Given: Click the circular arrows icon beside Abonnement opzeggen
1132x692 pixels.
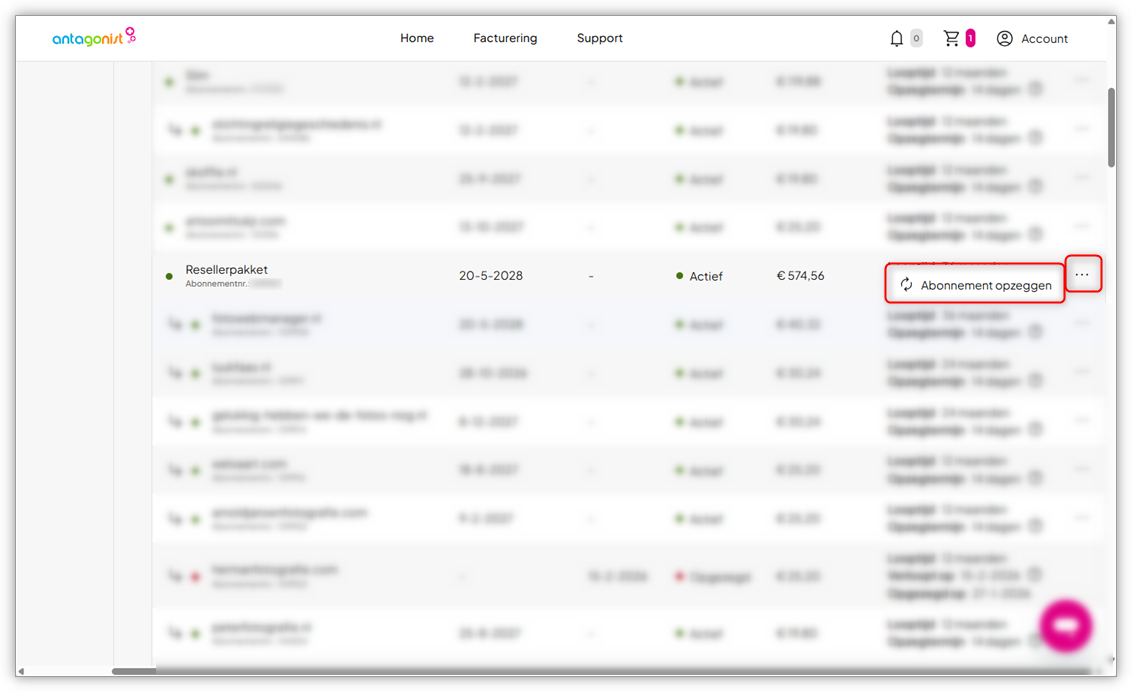Looking at the screenshot, I should click(x=906, y=285).
